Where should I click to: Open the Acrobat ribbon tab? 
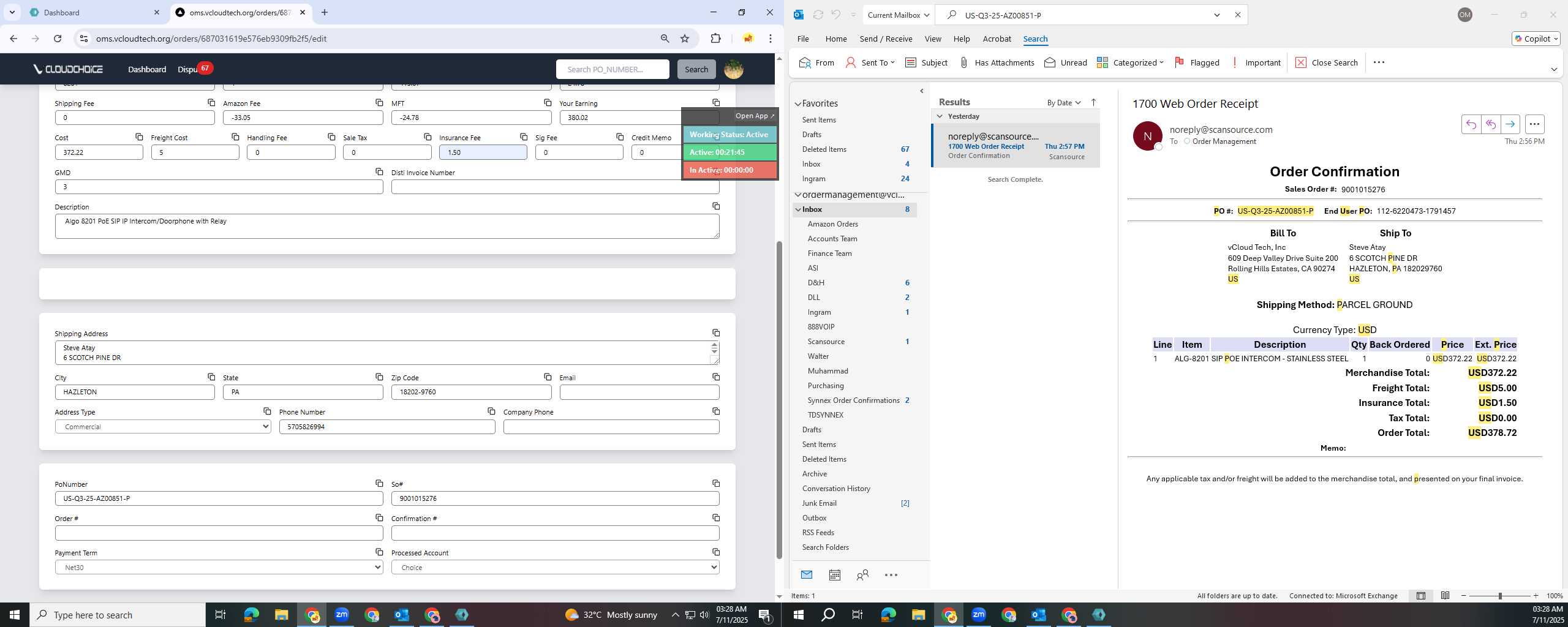997,39
